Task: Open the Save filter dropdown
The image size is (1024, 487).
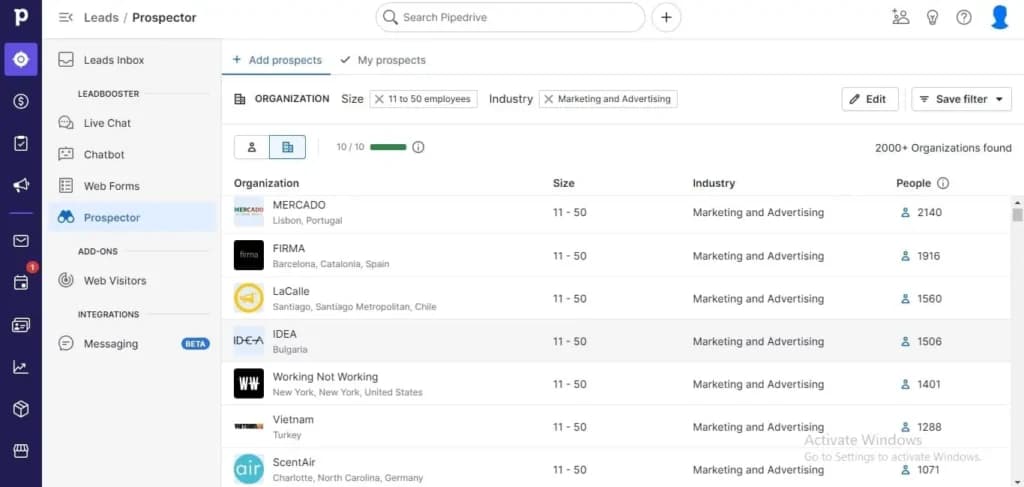Action: click(961, 99)
